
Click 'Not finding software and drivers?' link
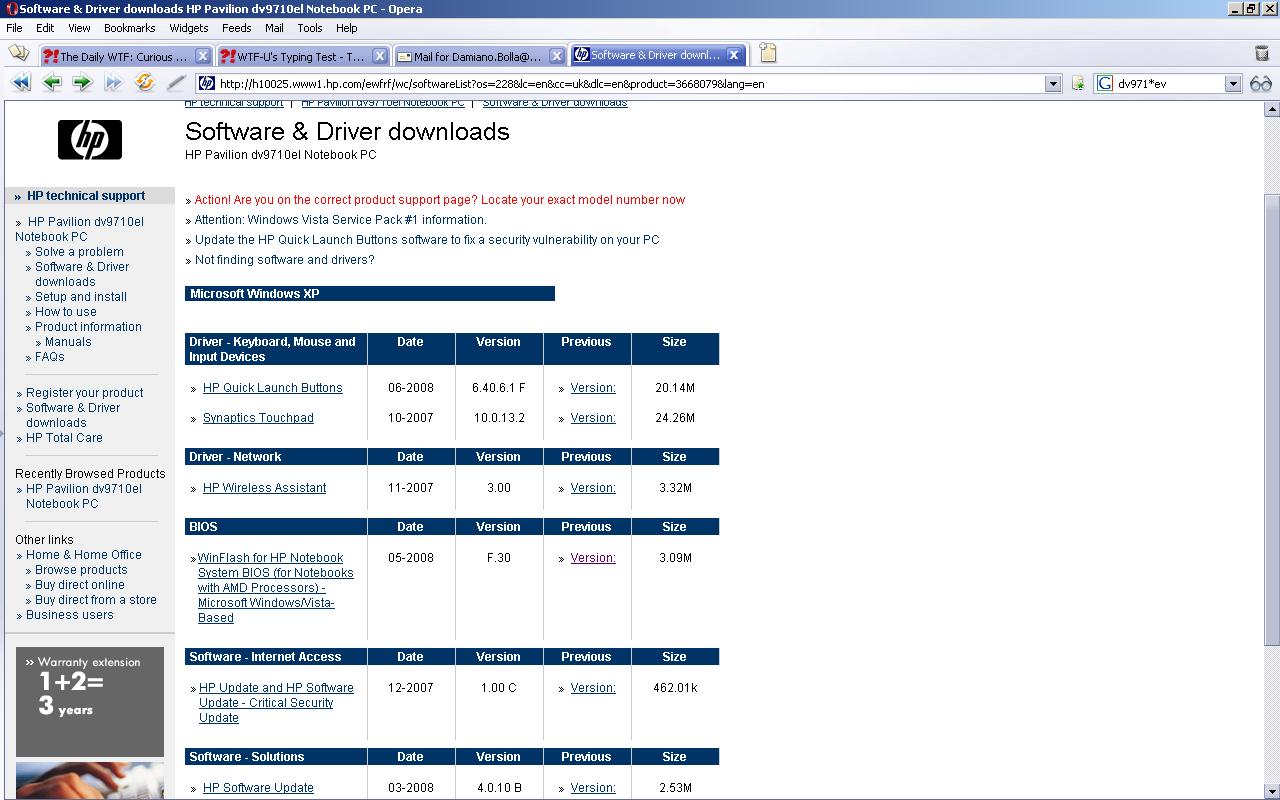pyautogui.click(x=285, y=260)
